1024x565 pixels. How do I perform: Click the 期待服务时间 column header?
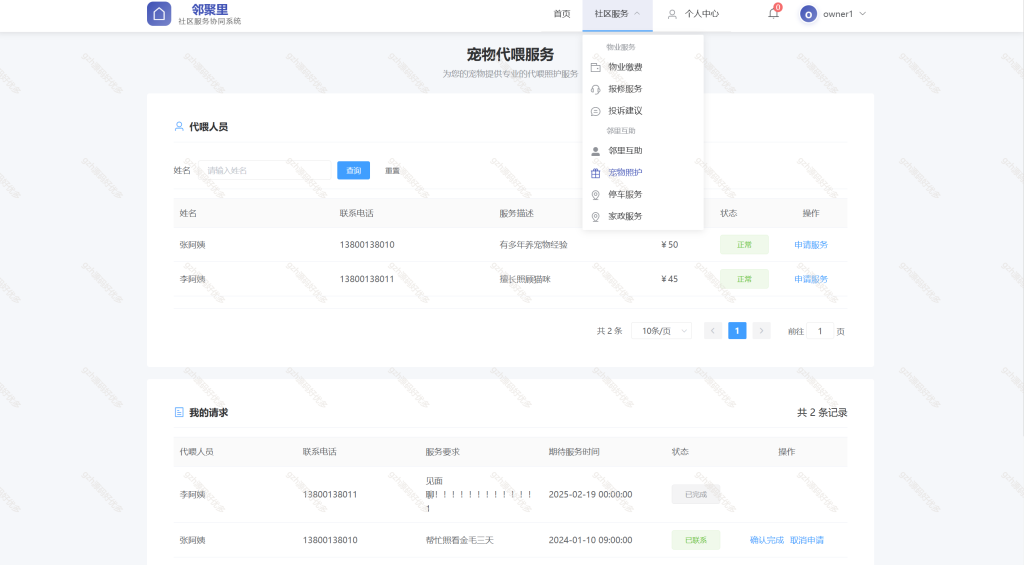pyautogui.click(x=574, y=452)
